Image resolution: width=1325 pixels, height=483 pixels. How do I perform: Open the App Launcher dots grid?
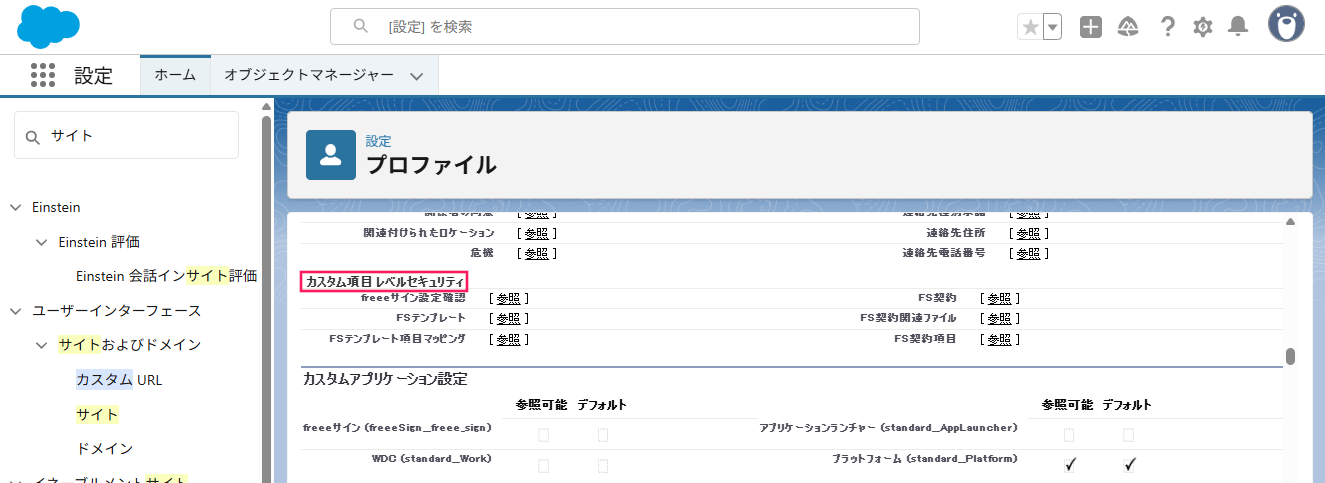pyautogui.click(x=43, y=75)
